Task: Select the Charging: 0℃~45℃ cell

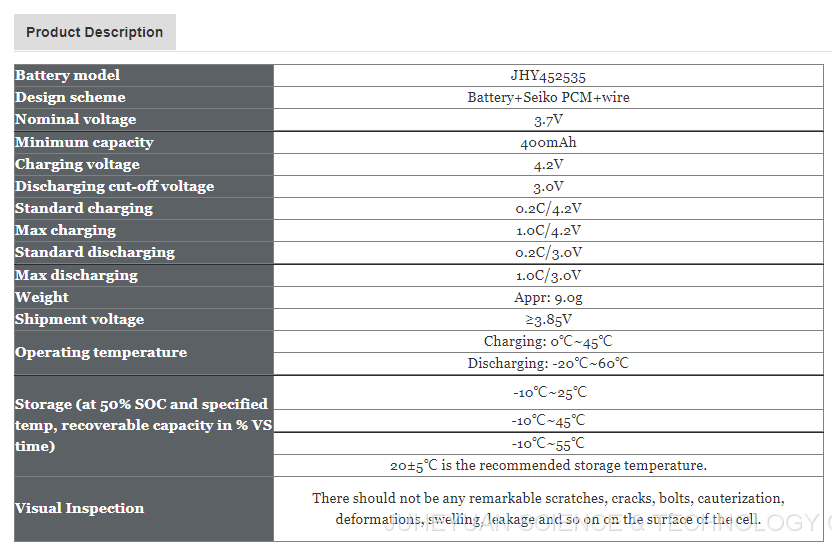Action: pyautogui.click(x=548, y=341)
